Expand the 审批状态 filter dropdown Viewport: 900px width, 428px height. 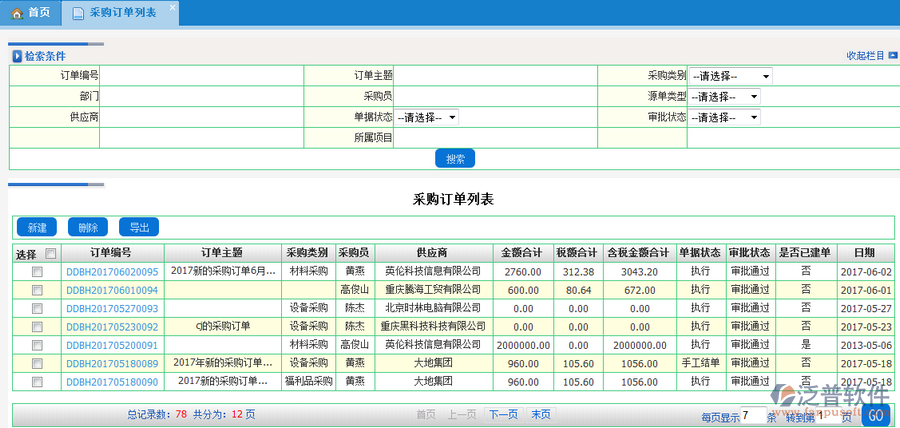[x=724, y=118]
